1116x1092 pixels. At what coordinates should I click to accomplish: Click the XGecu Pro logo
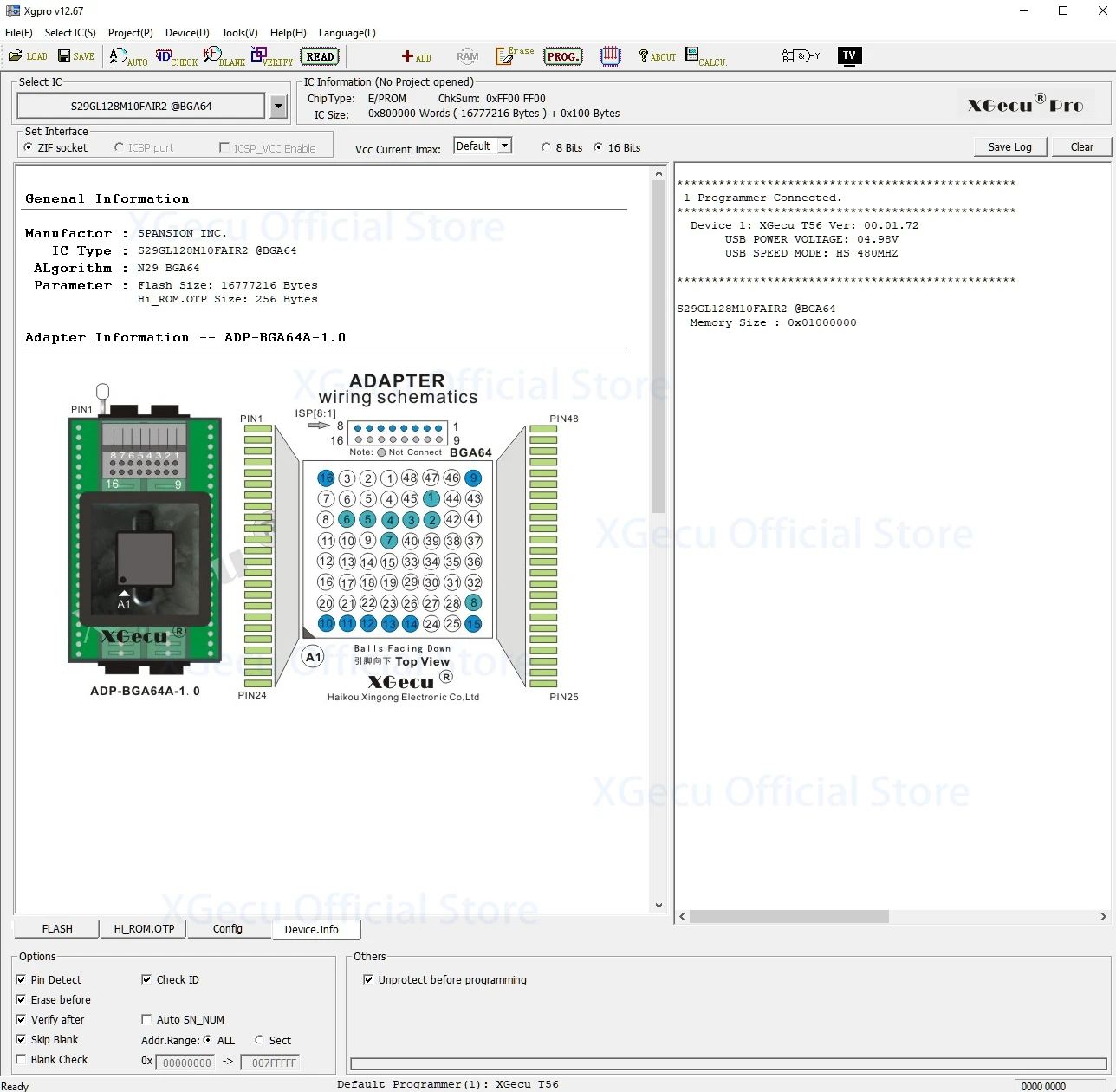pos(1026,105)
